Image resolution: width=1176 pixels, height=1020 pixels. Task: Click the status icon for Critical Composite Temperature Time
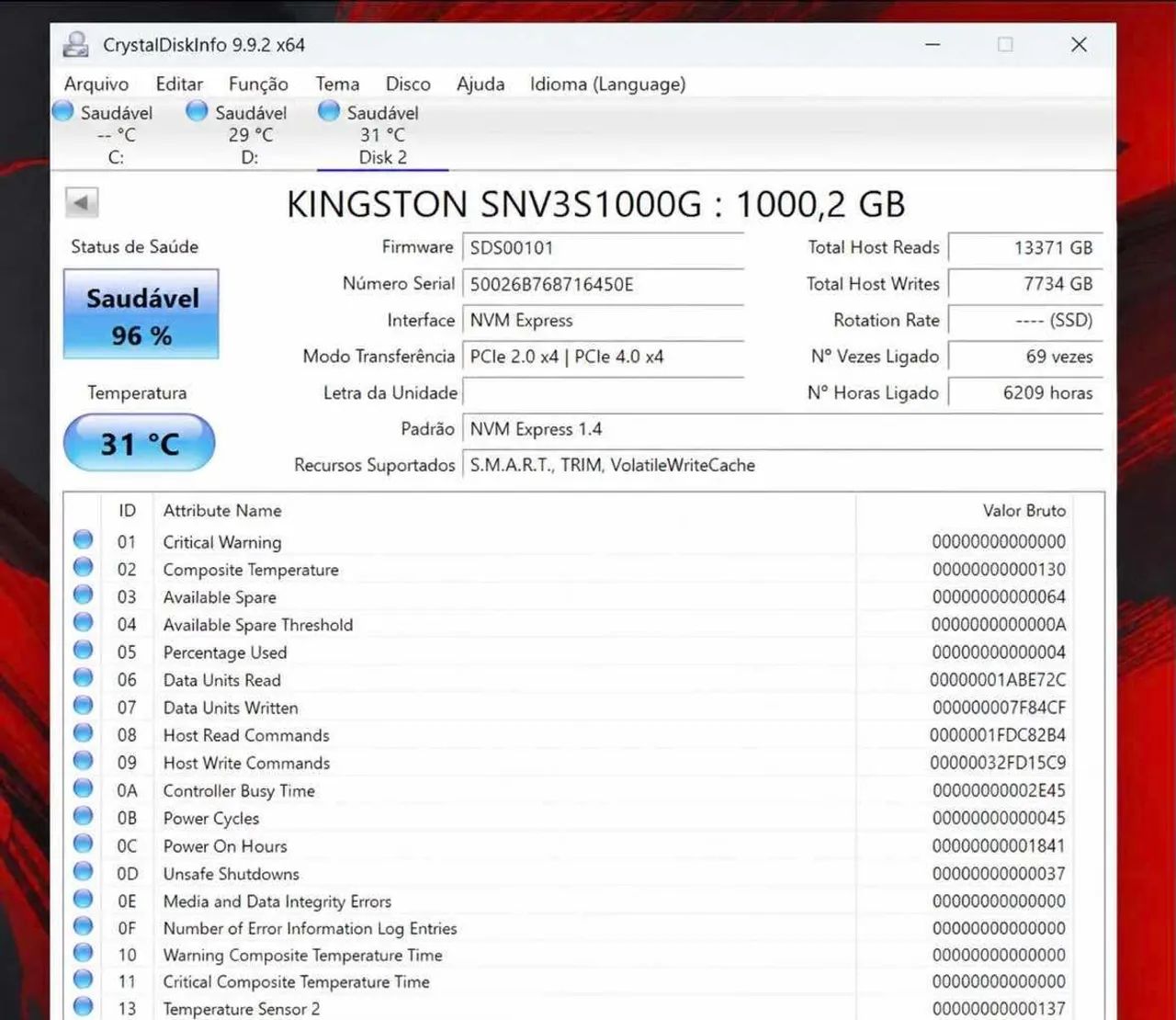[84, 979]
